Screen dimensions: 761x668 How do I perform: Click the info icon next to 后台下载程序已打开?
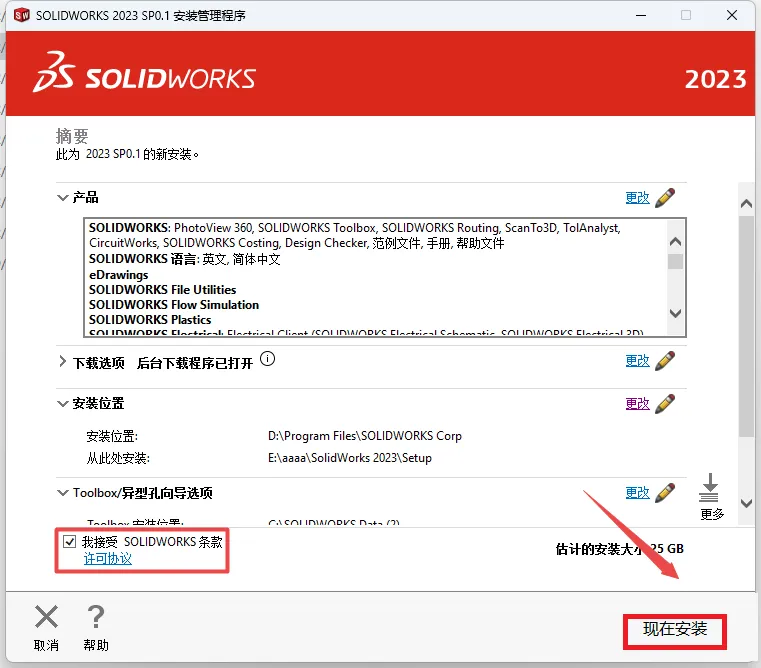267,359
